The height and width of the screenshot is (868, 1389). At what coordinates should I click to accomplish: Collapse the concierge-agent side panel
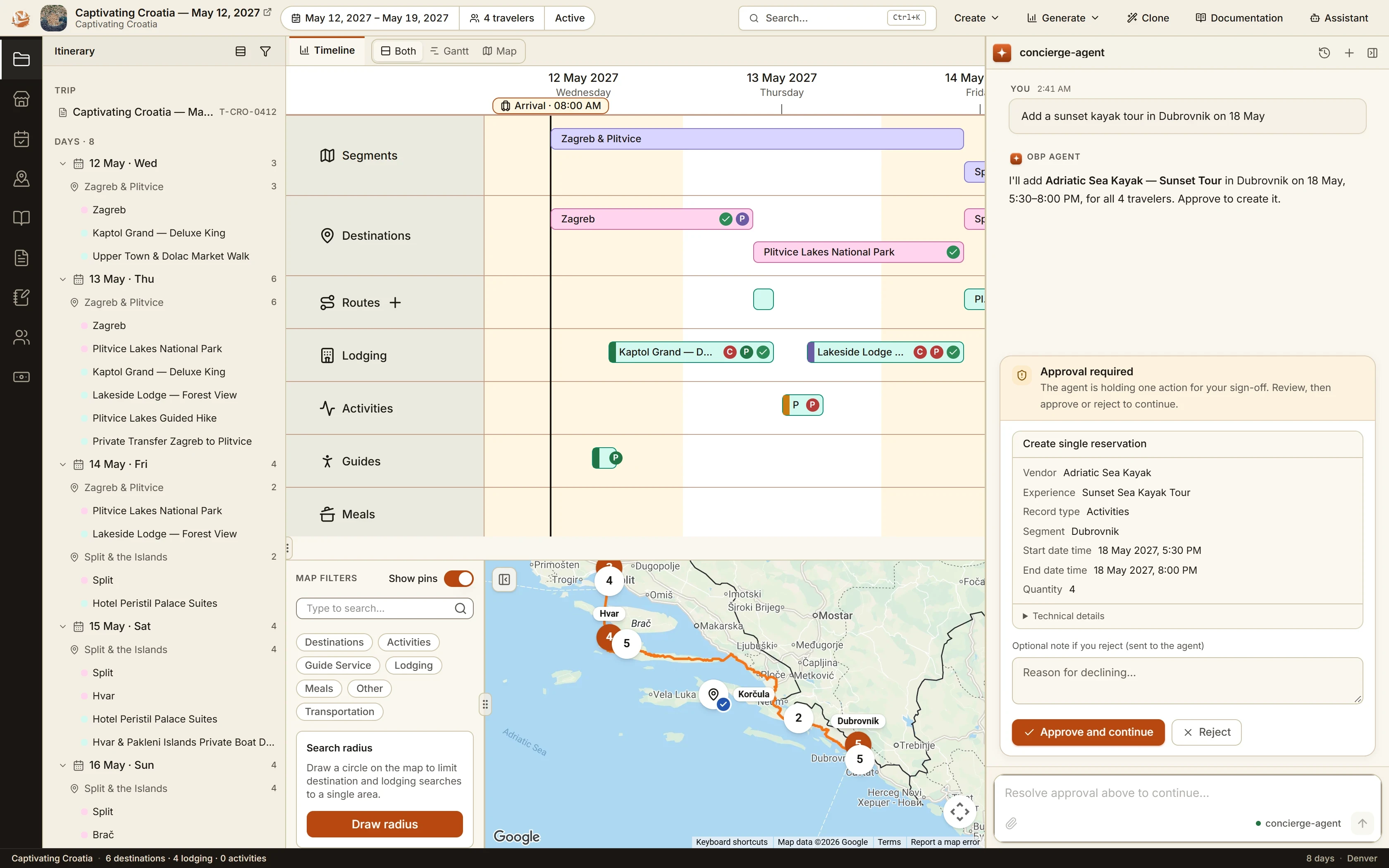(x=1372, y=53)
